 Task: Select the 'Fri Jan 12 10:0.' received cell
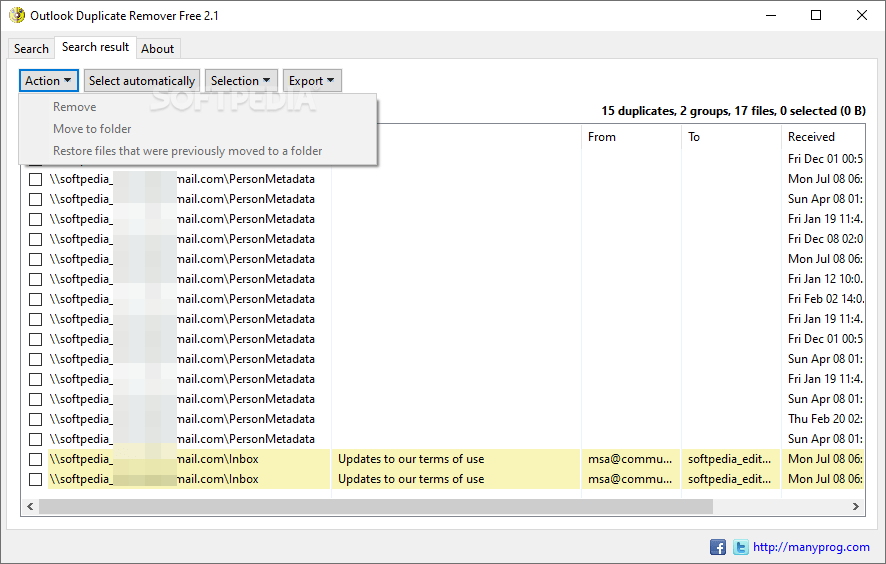825,279
